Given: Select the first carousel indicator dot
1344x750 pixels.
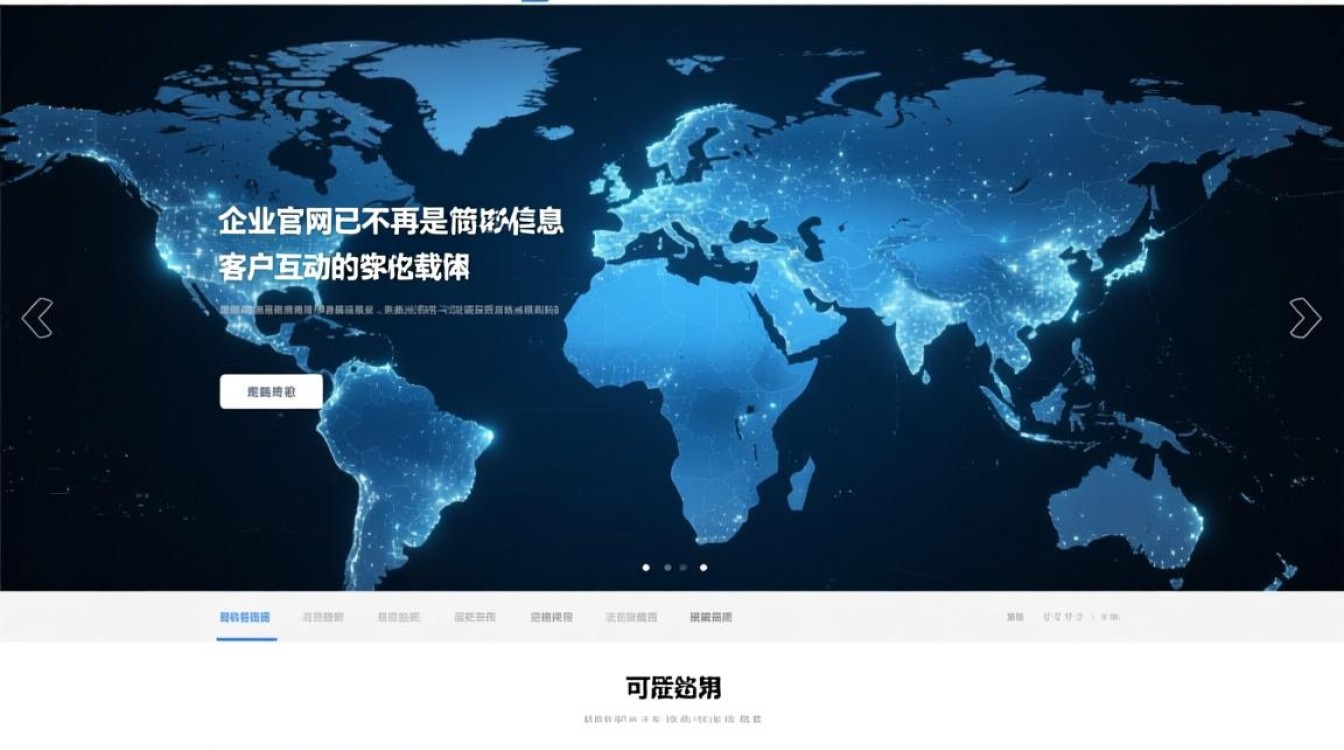Looking at the screenshot, I should click(x=646, y=568).
